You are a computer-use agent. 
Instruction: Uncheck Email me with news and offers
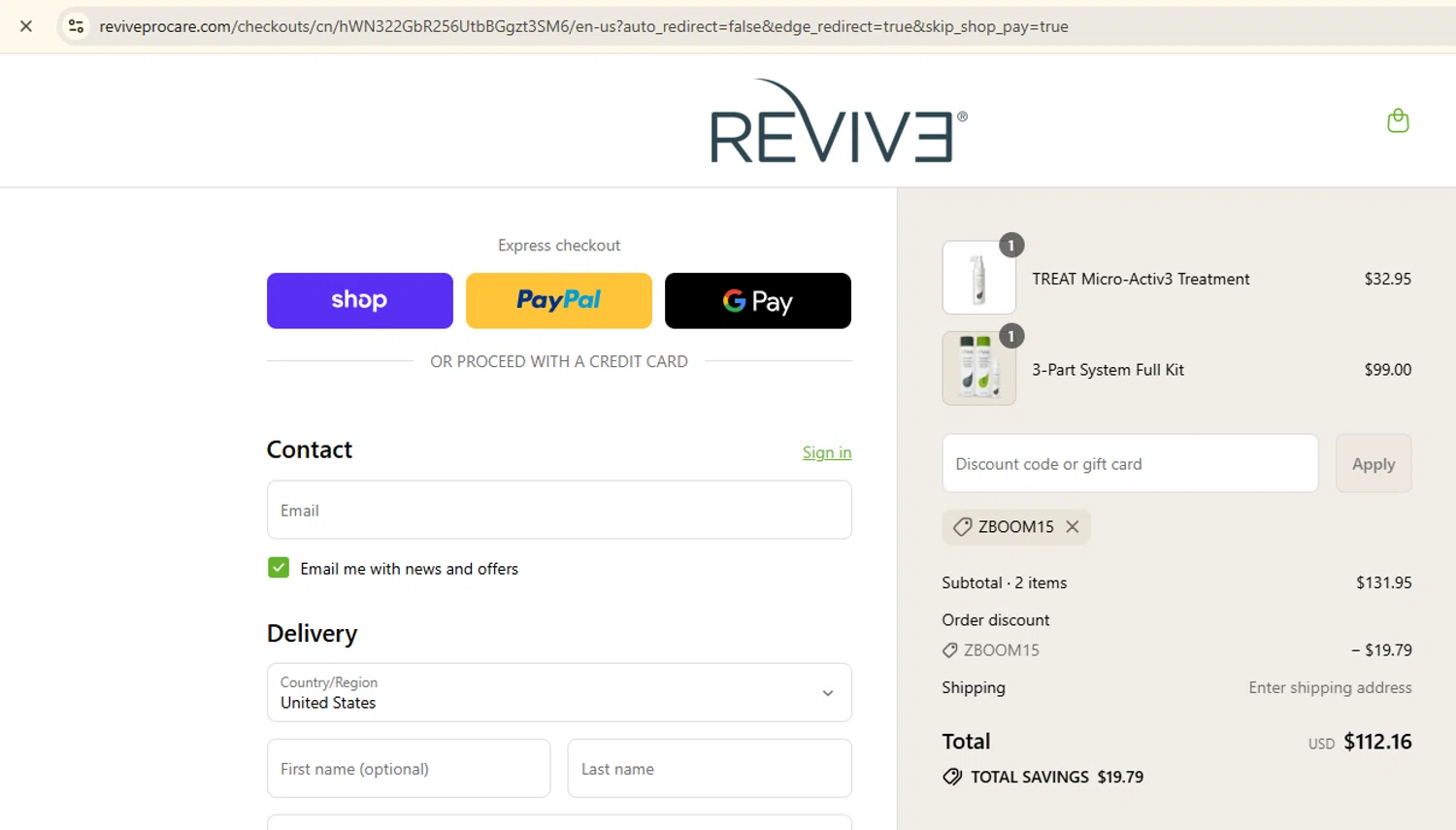point(279,568)
